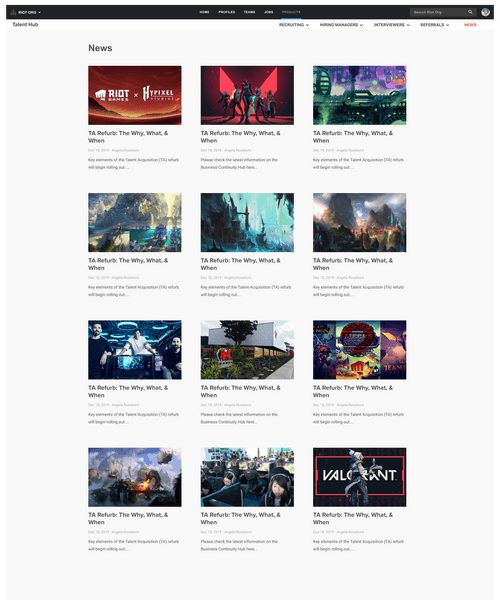Image resolution: width=500 pixels, height=600 pixels.
Task: Open the coastal harbor landscape thumbnail
Action: pos(135,222)
